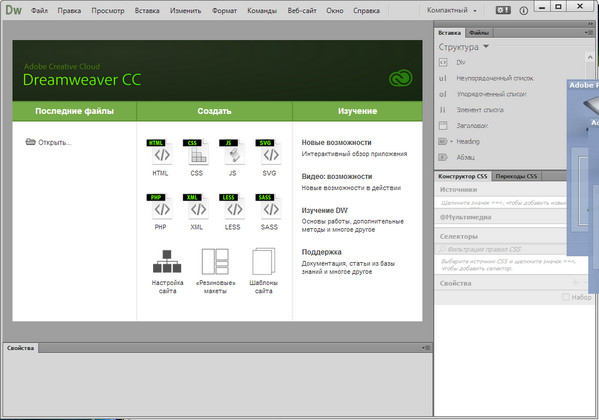
Task: Open the Вставка panel options menu
Action: (589, 33)
